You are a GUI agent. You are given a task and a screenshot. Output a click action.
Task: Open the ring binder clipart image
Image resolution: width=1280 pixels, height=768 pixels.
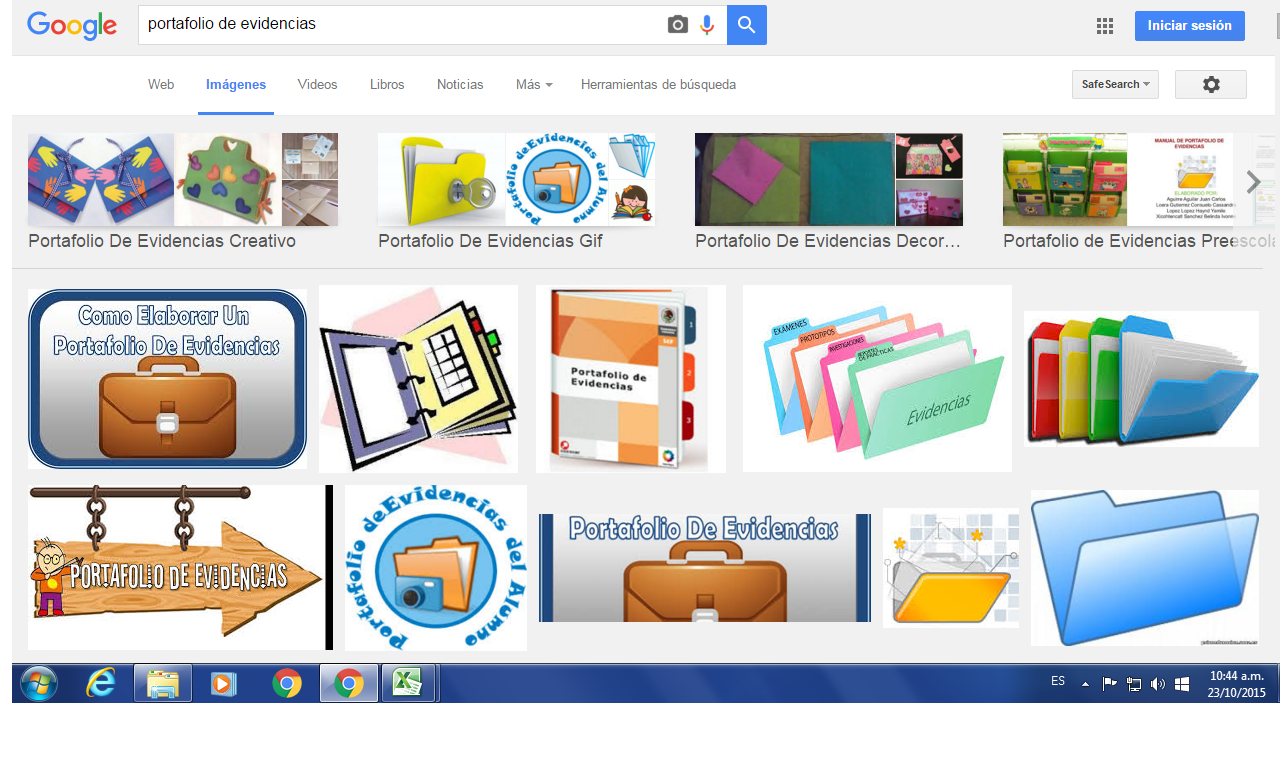click(x=418, y=379)
